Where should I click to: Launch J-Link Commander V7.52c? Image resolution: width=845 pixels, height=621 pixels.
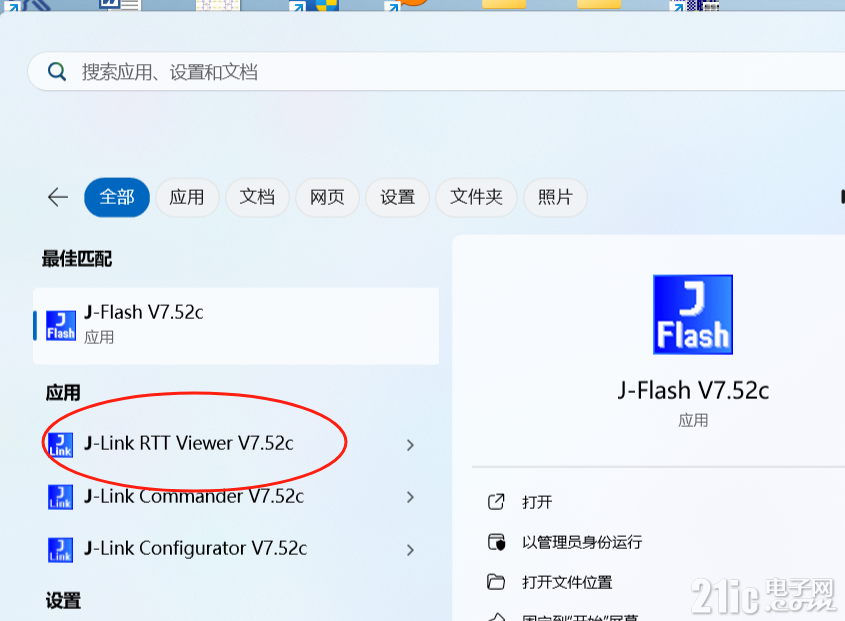(x=194, y=496)
